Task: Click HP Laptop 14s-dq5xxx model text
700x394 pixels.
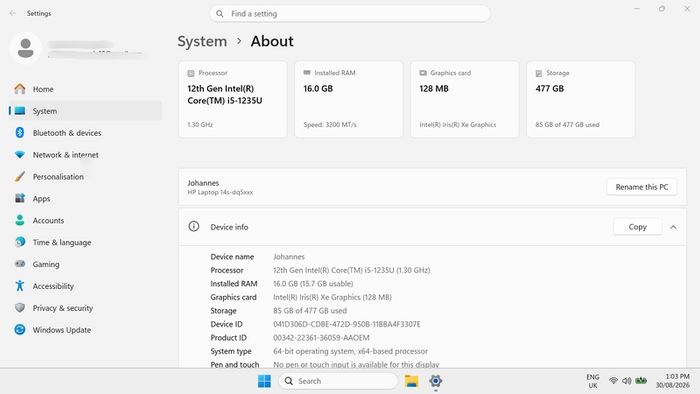Action: [220, 192]
